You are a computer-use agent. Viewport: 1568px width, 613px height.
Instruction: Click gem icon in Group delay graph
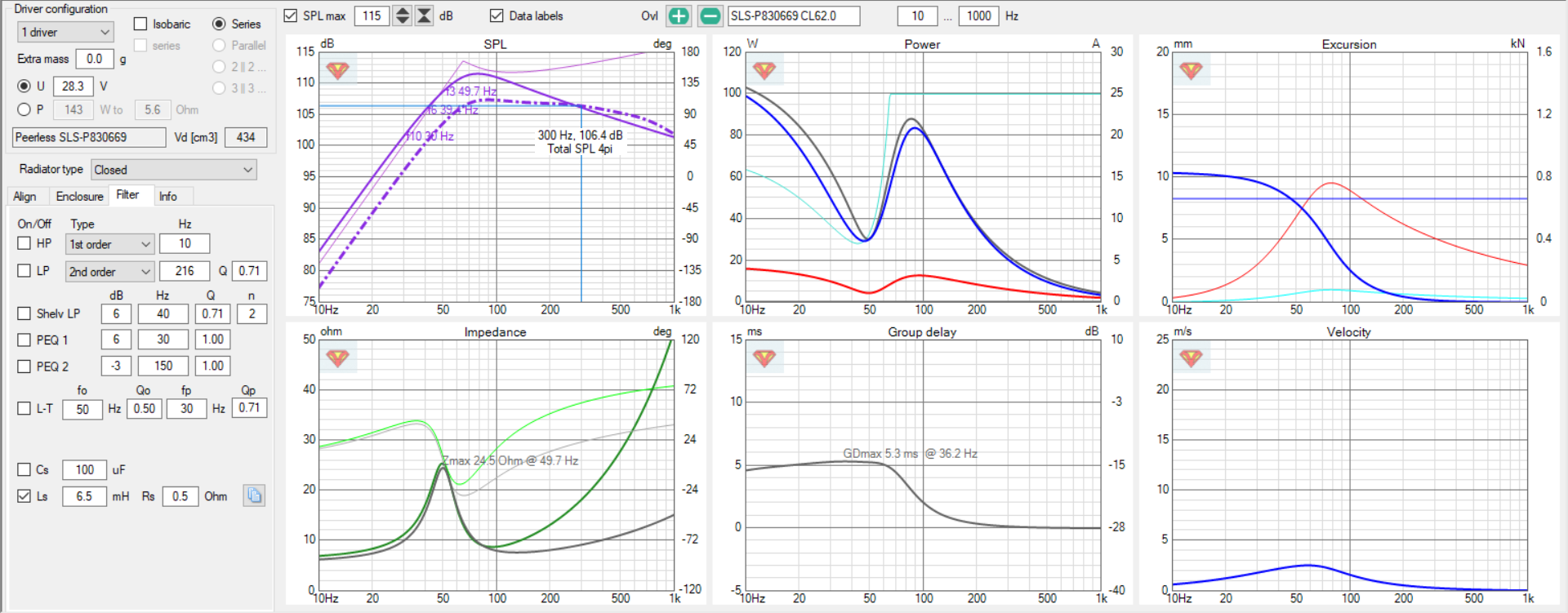[x=764, y=358]
